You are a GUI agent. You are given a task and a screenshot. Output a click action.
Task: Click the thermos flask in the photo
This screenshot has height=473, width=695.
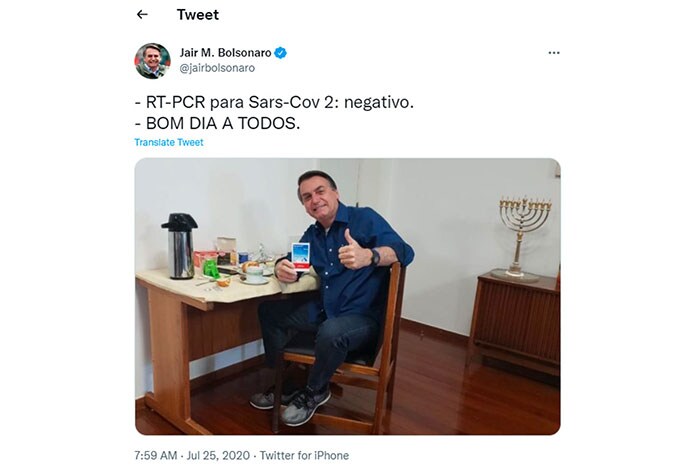tap(180, 246)
